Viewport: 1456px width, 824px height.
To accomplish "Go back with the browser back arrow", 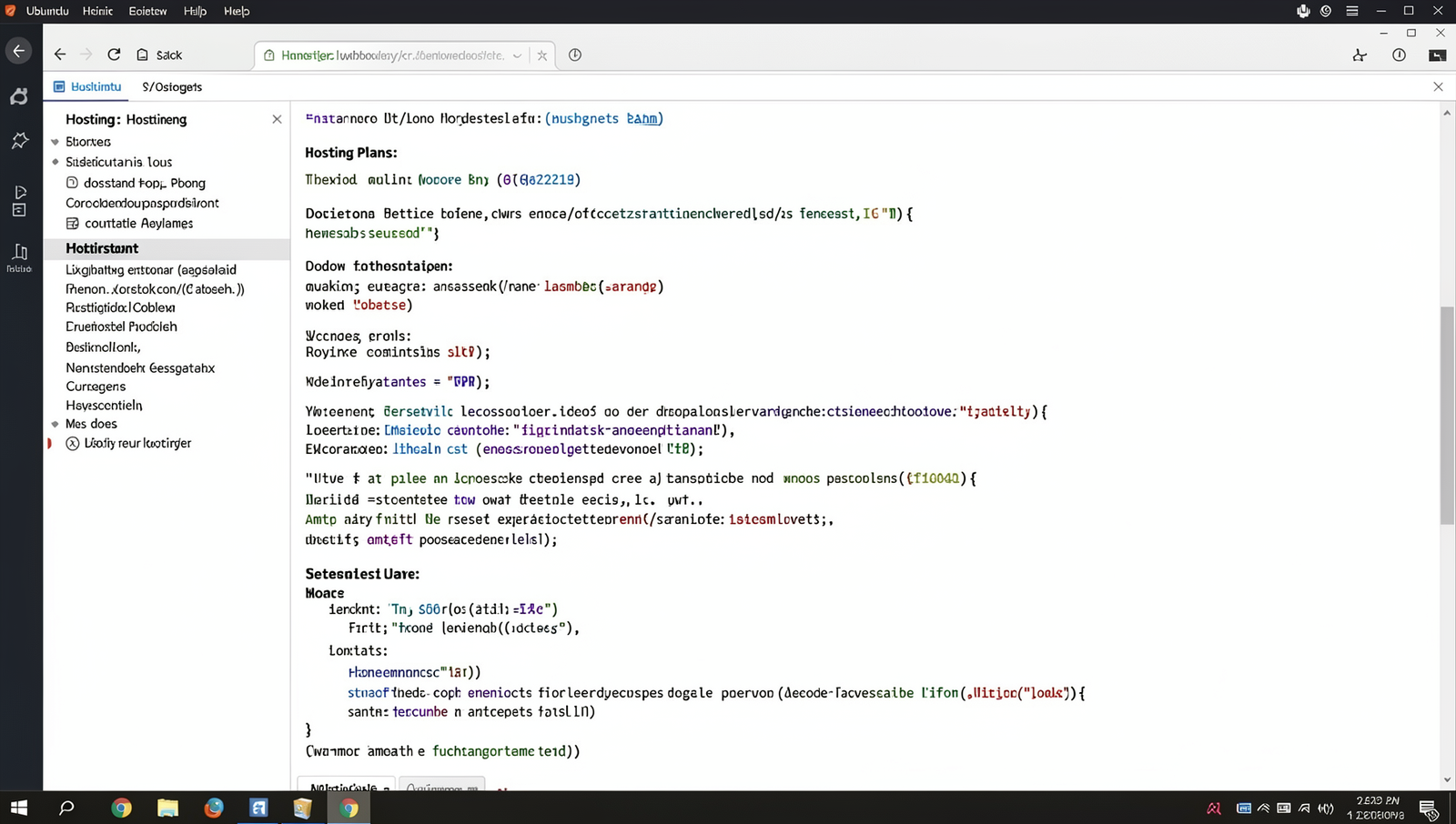I will [60, 55].
